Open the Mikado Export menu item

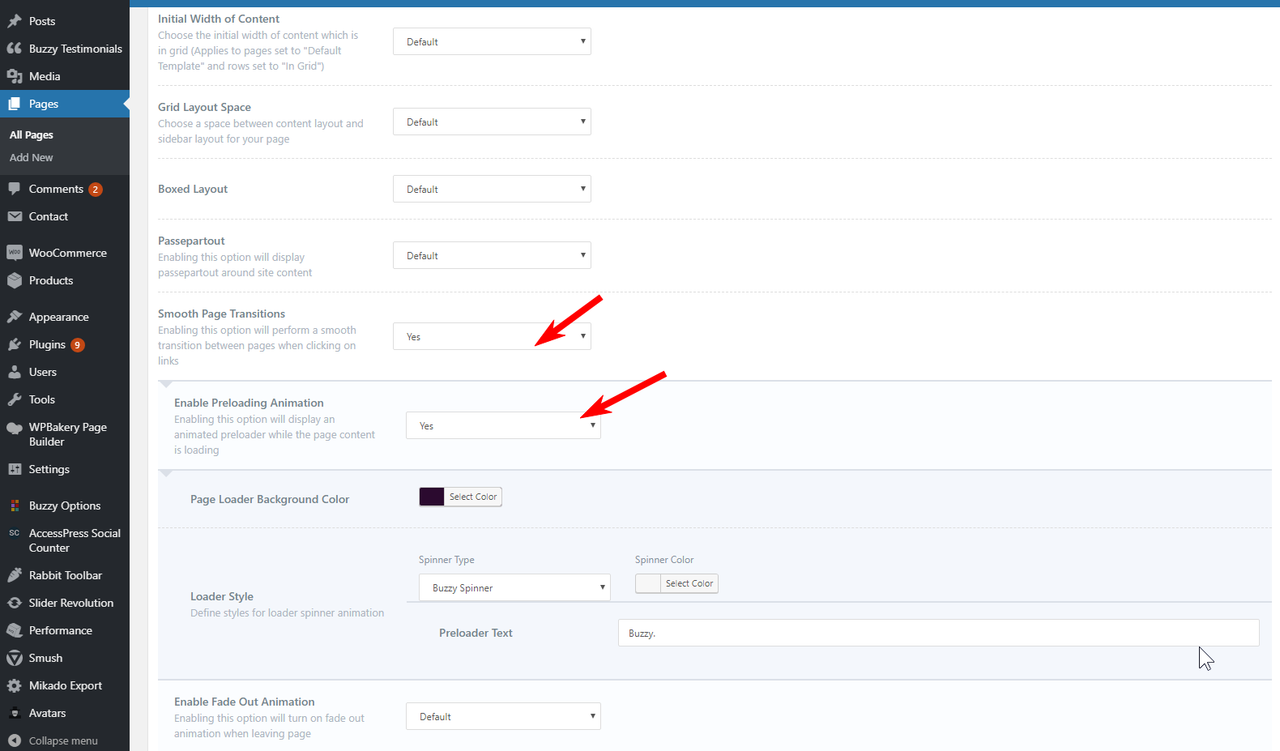coord(64,686)
